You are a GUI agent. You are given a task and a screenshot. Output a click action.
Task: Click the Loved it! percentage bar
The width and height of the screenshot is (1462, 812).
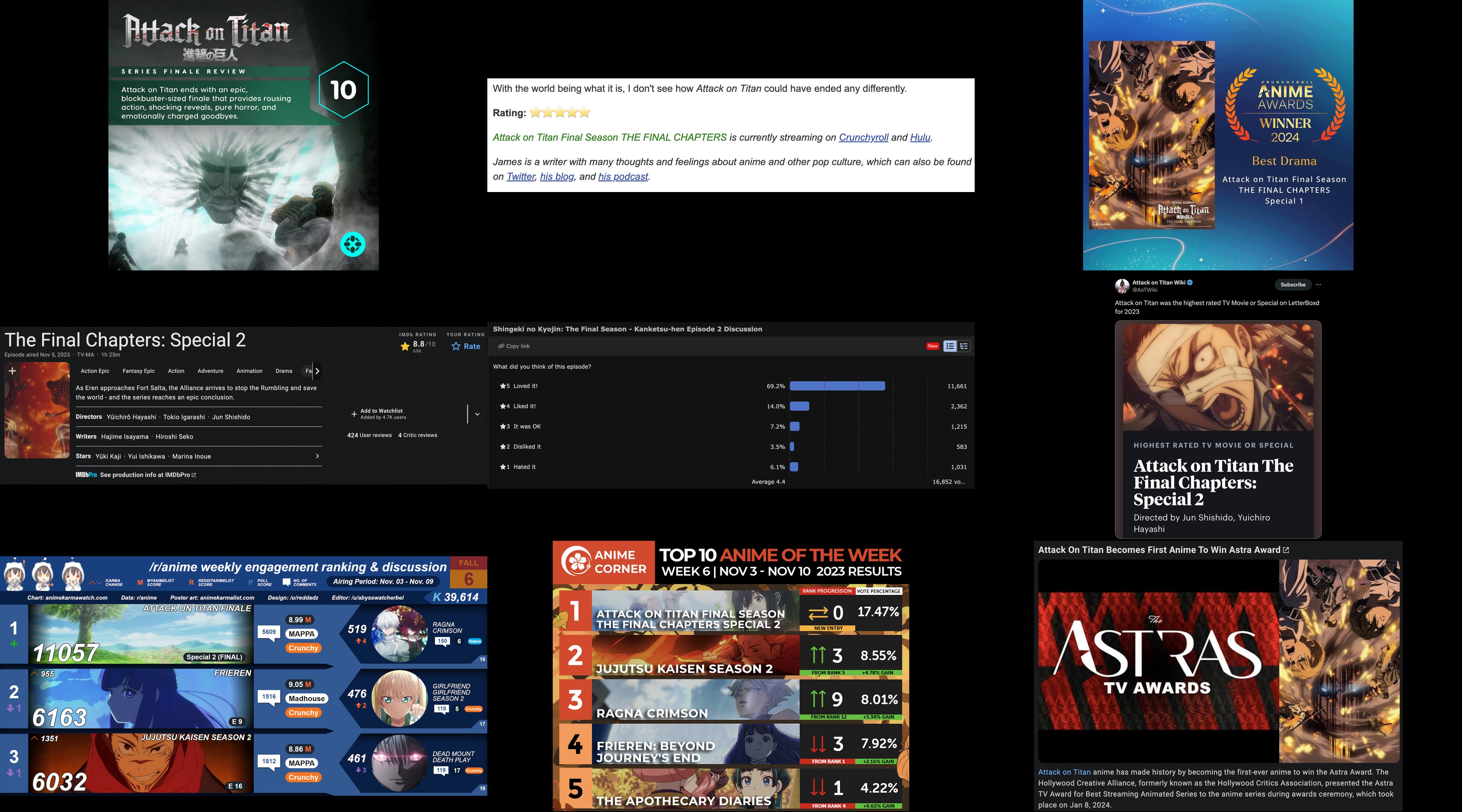coord(837,386)
